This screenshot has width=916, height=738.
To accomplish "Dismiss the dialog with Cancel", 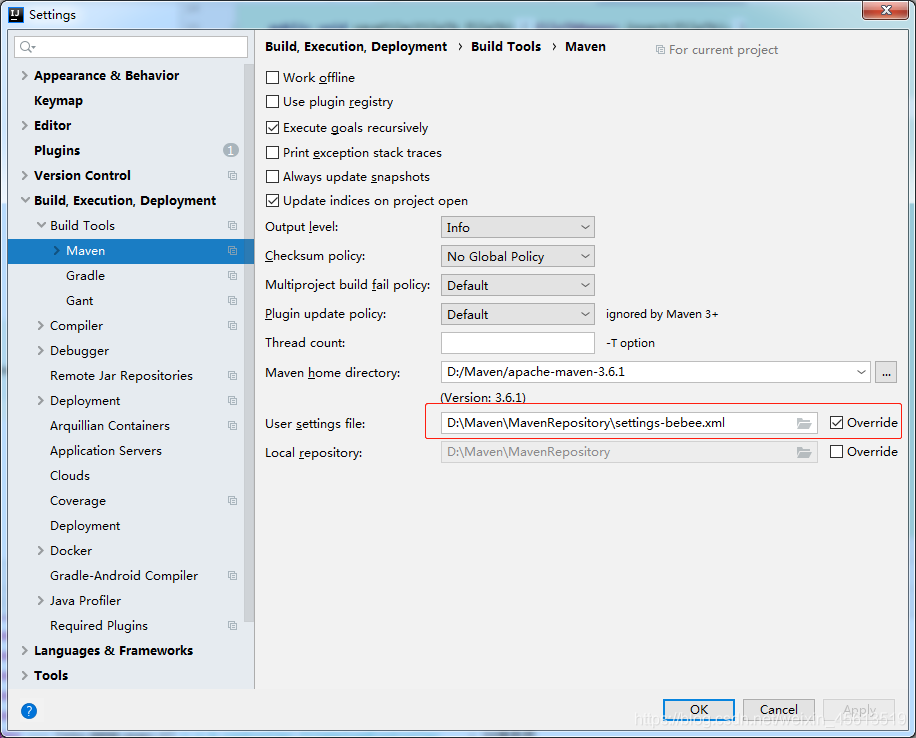I will coord(778,710).
